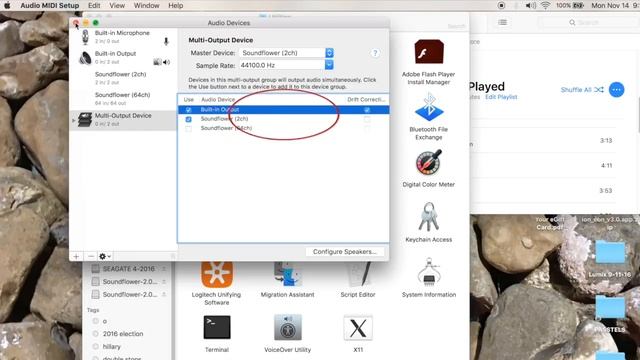Image resolution: width=640 pixels, height=360 pixels.
Task: Click microphone input indicator next to Built-in Microphone
Action: [166, 42]
